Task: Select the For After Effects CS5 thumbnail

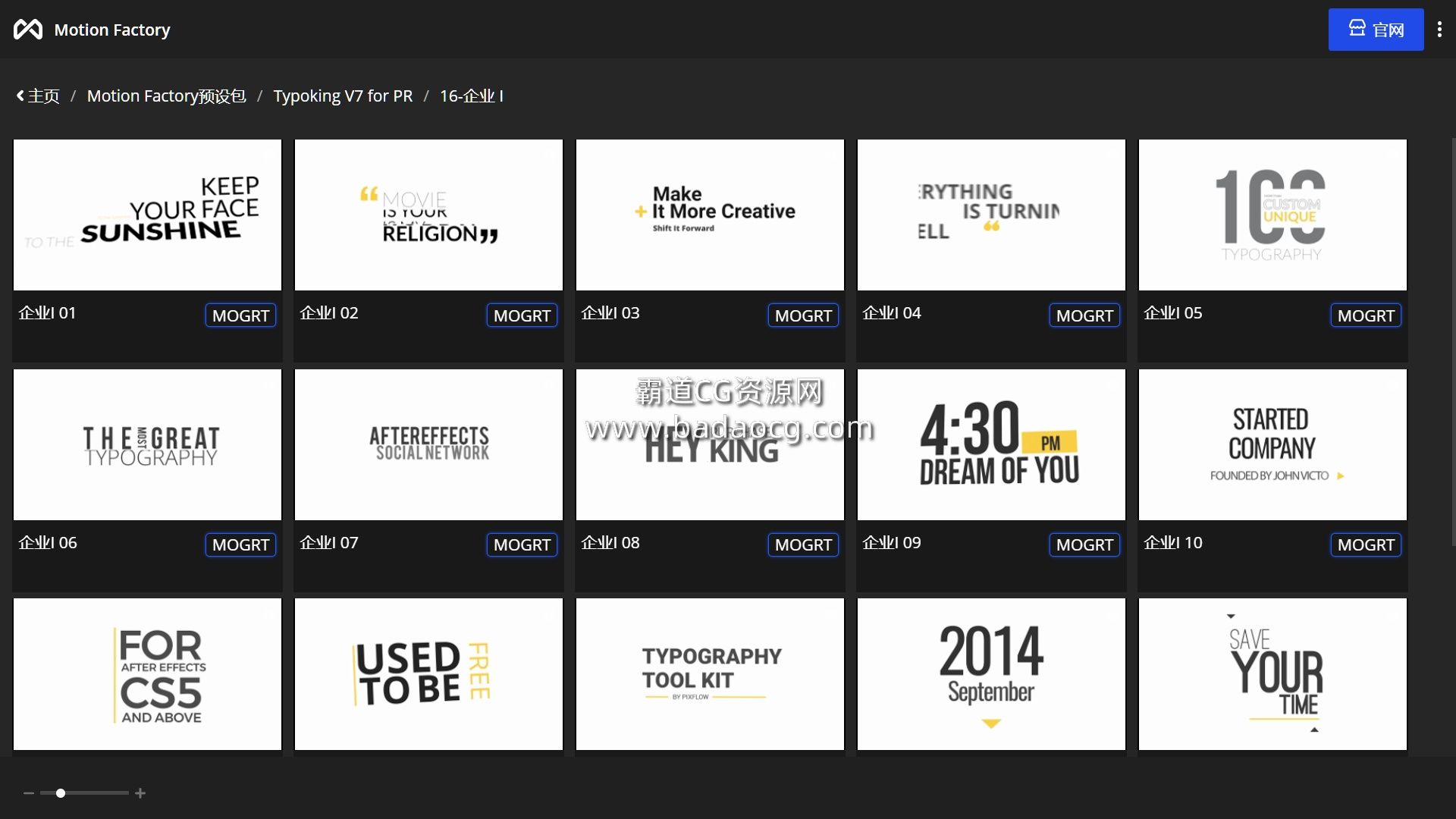Action: pyautogui.click(x=147, y=674)
